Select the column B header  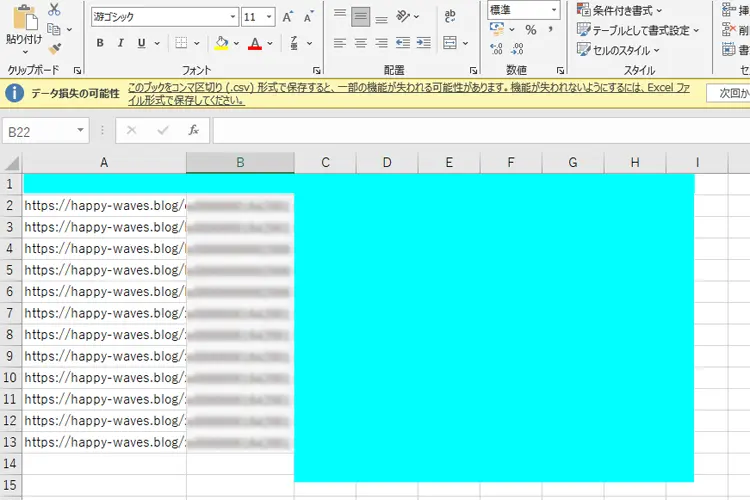point(240,163)
